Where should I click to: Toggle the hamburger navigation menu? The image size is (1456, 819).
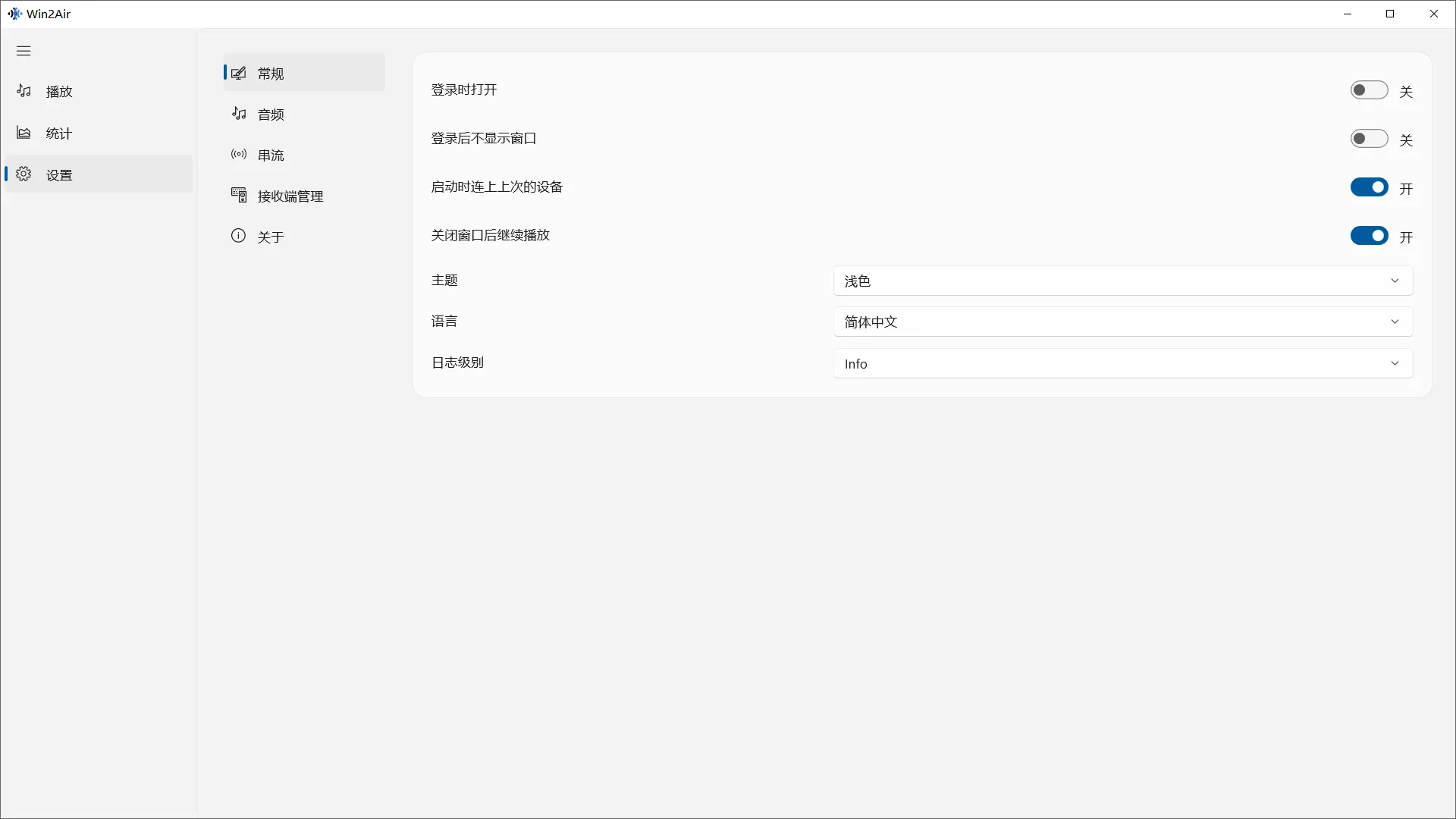[x=24, y=51]
